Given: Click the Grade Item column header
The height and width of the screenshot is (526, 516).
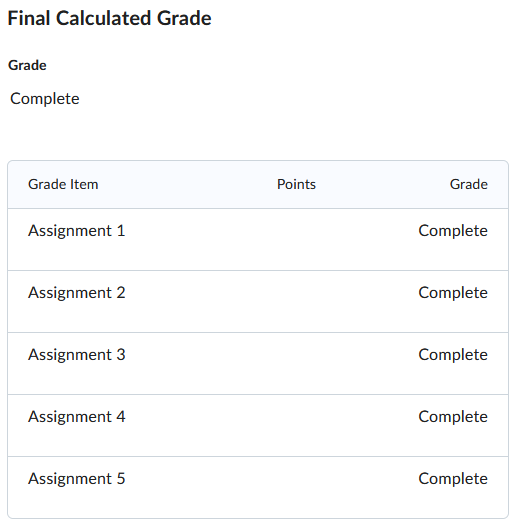Looking at the screenshot, I should point(63,184).
